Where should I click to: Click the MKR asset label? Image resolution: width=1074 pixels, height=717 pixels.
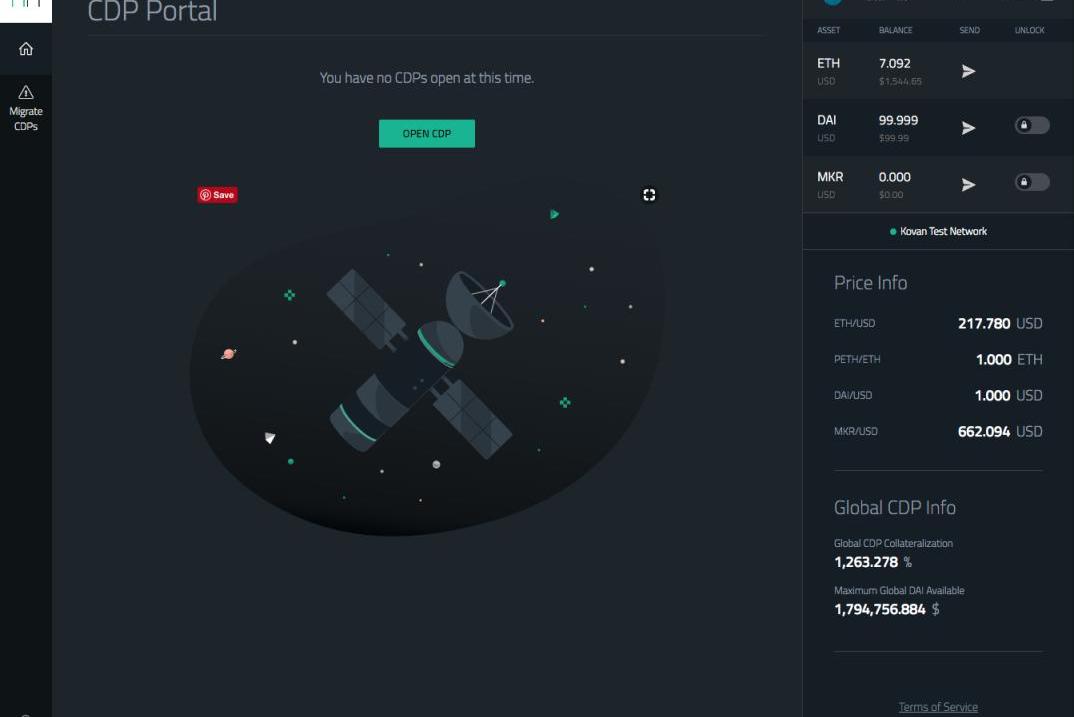pyautogui.click(x=829, y=177)
